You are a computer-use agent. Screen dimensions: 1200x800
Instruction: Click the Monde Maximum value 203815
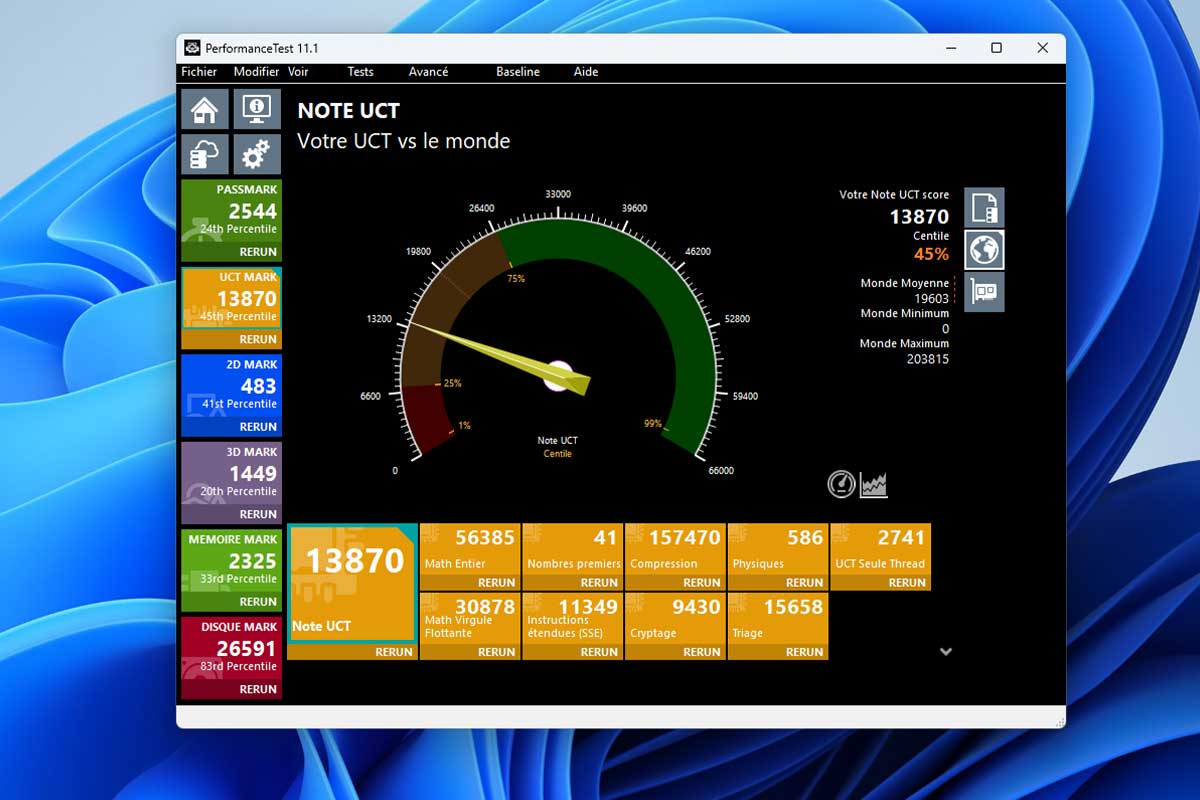928,359
